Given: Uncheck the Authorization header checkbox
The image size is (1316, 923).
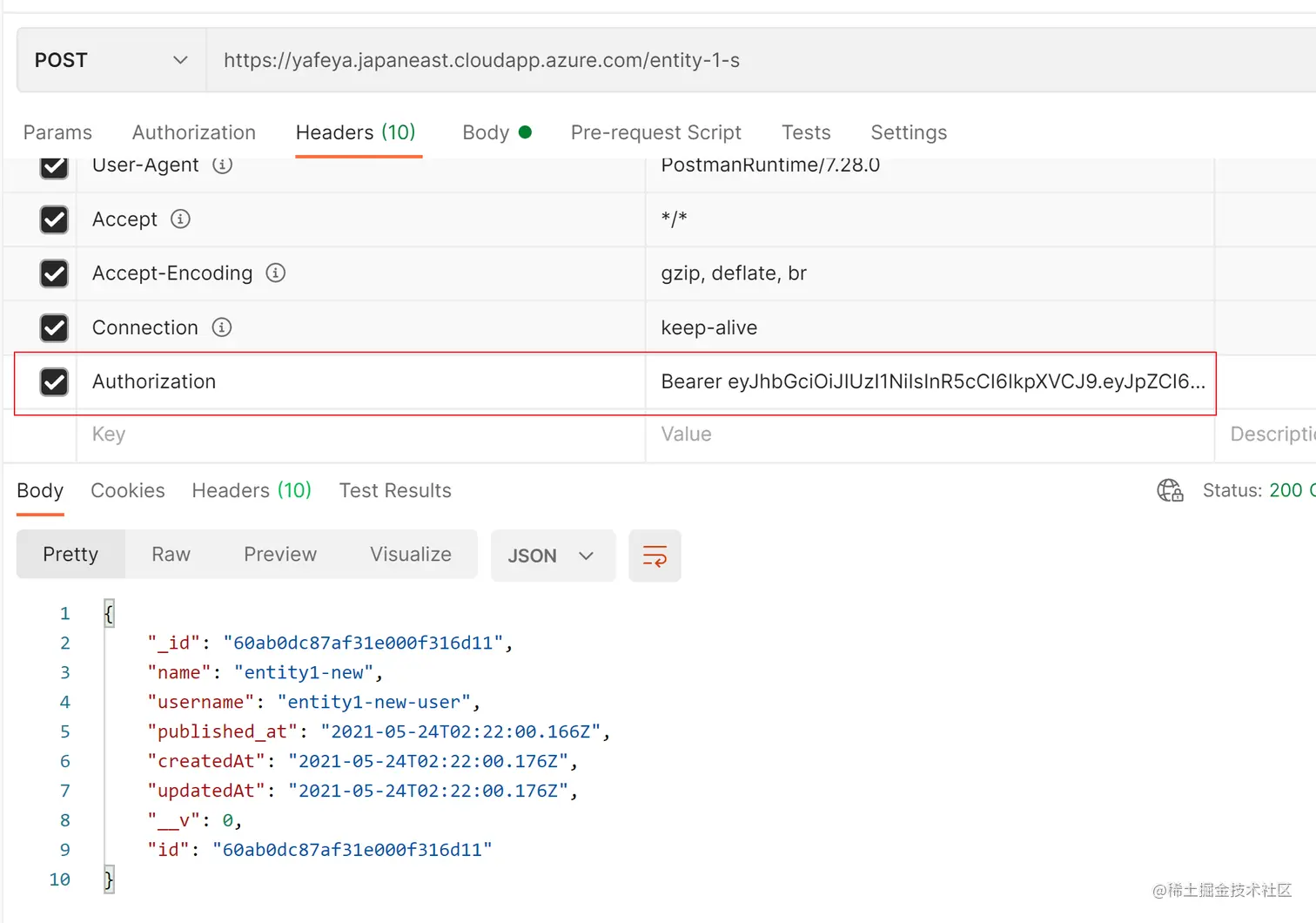Looking at the screenshot, I should click(54, 381).
